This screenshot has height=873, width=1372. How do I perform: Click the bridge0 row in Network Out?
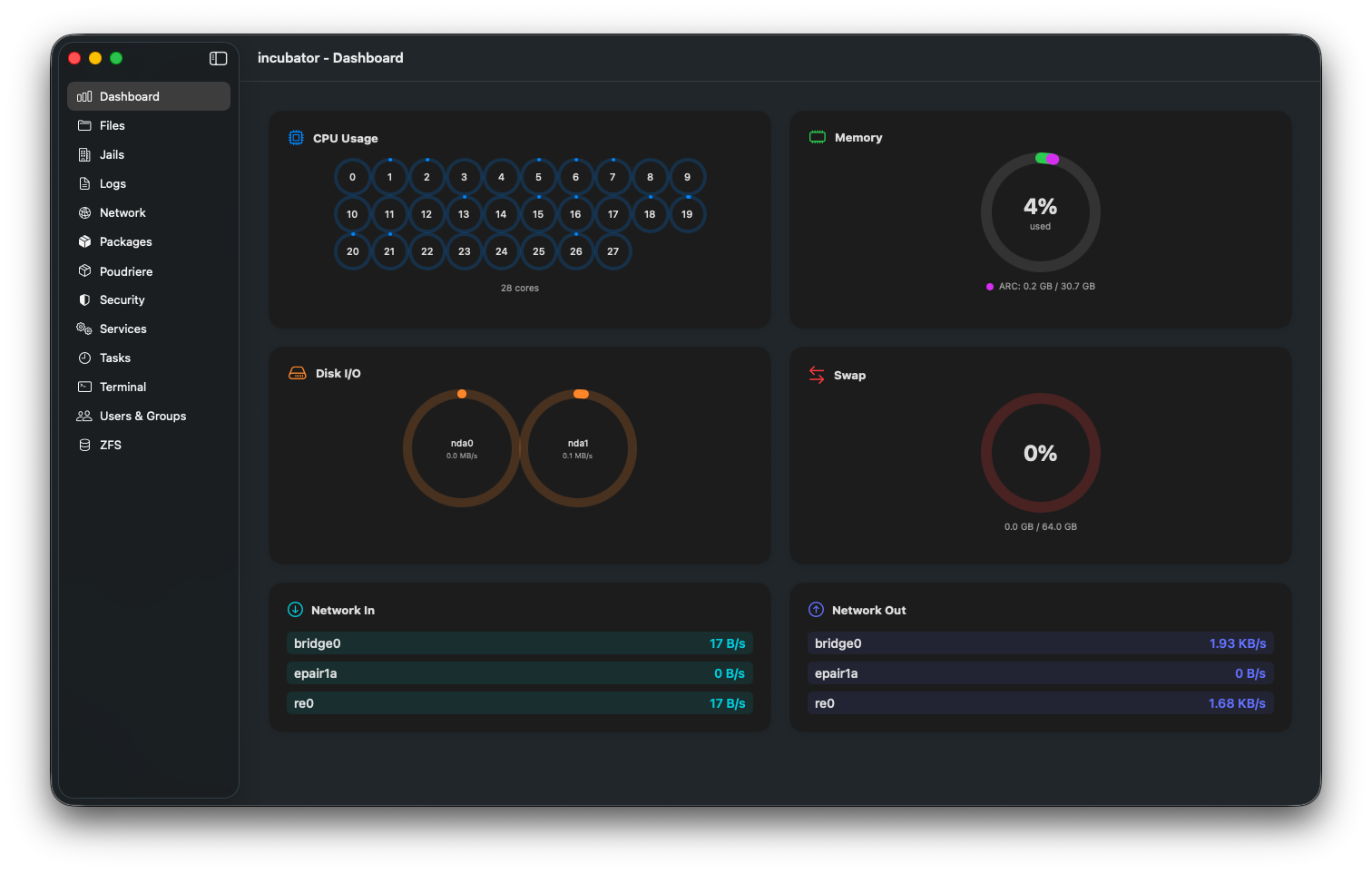1040,643
